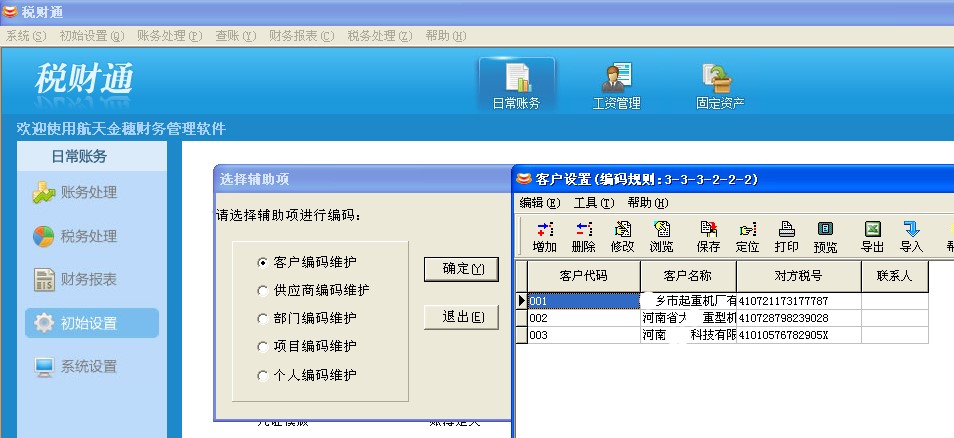Select the row with customer code 002
The height and width of the screenshot is (438, 954).
pos(722,318)
